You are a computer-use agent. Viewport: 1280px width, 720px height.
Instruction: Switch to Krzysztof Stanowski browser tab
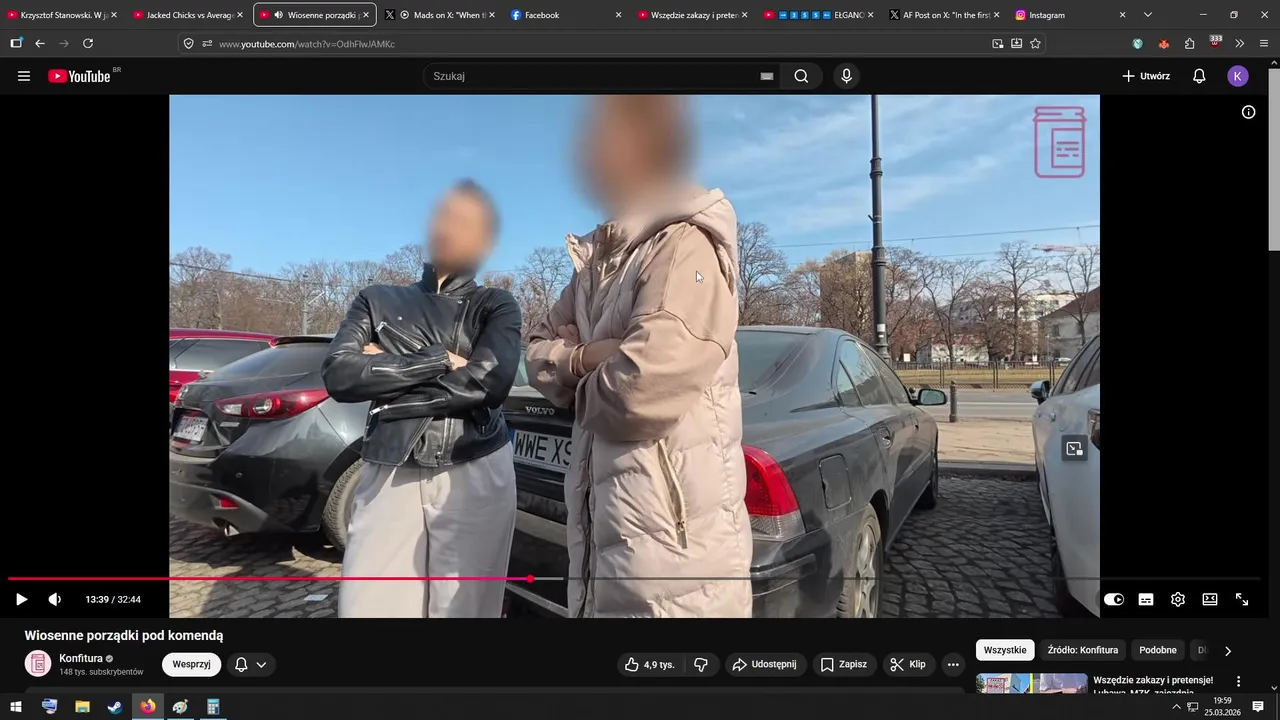pyautogui.click(x=62, y=15)
